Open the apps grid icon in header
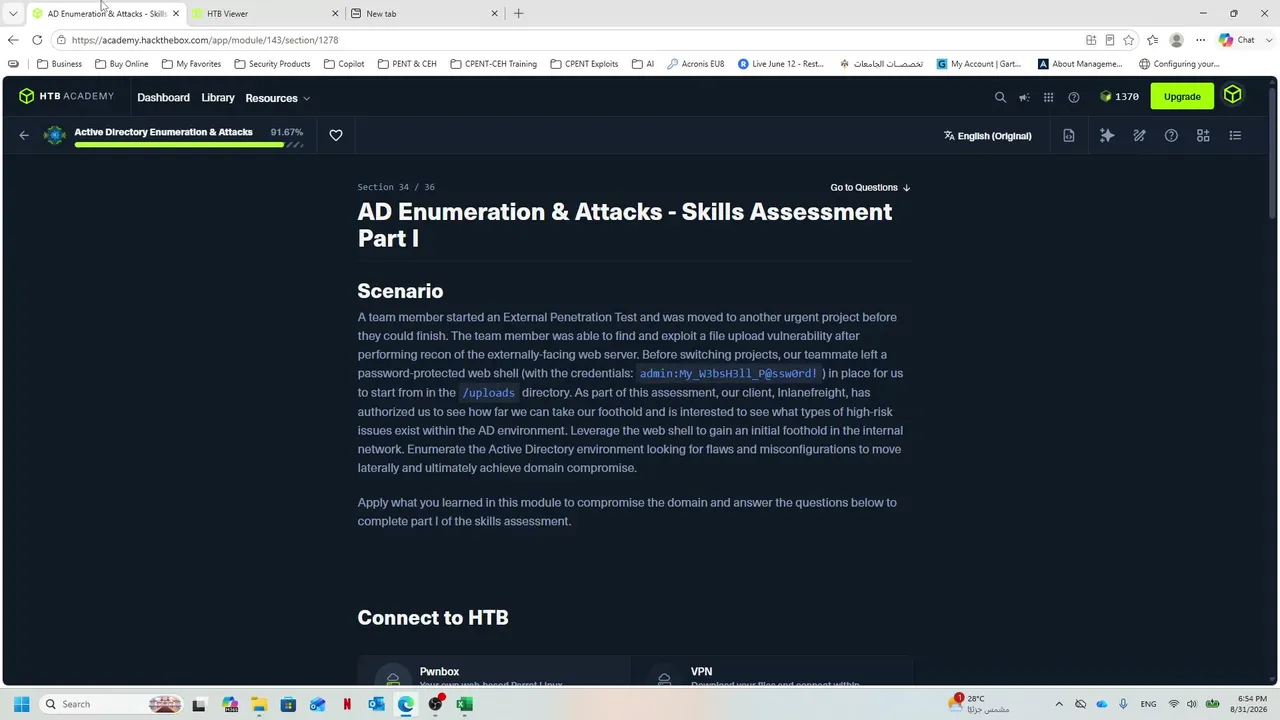This screenshot has width=1280, height=720. 1048,97
